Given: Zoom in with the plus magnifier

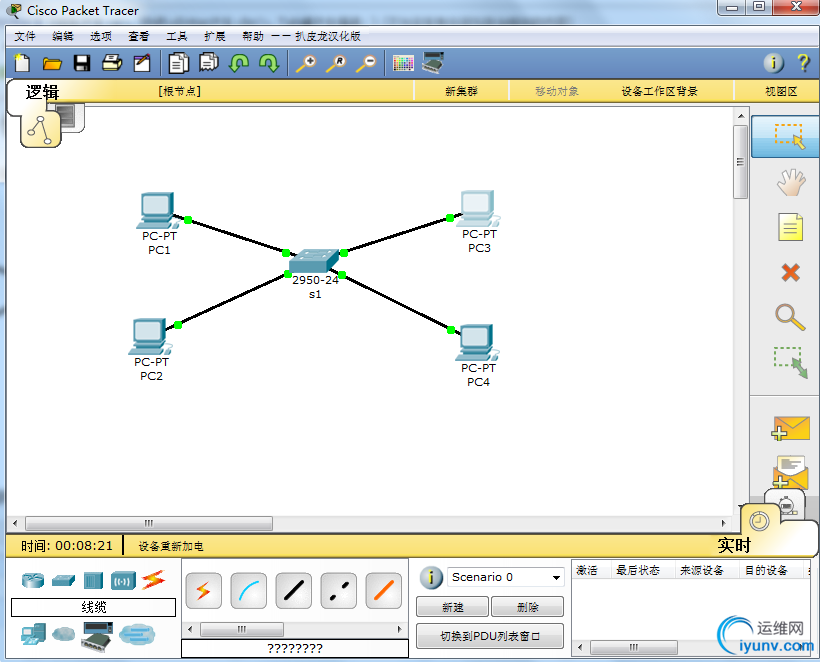Looking at the screenshot, I should coord(306,63).
